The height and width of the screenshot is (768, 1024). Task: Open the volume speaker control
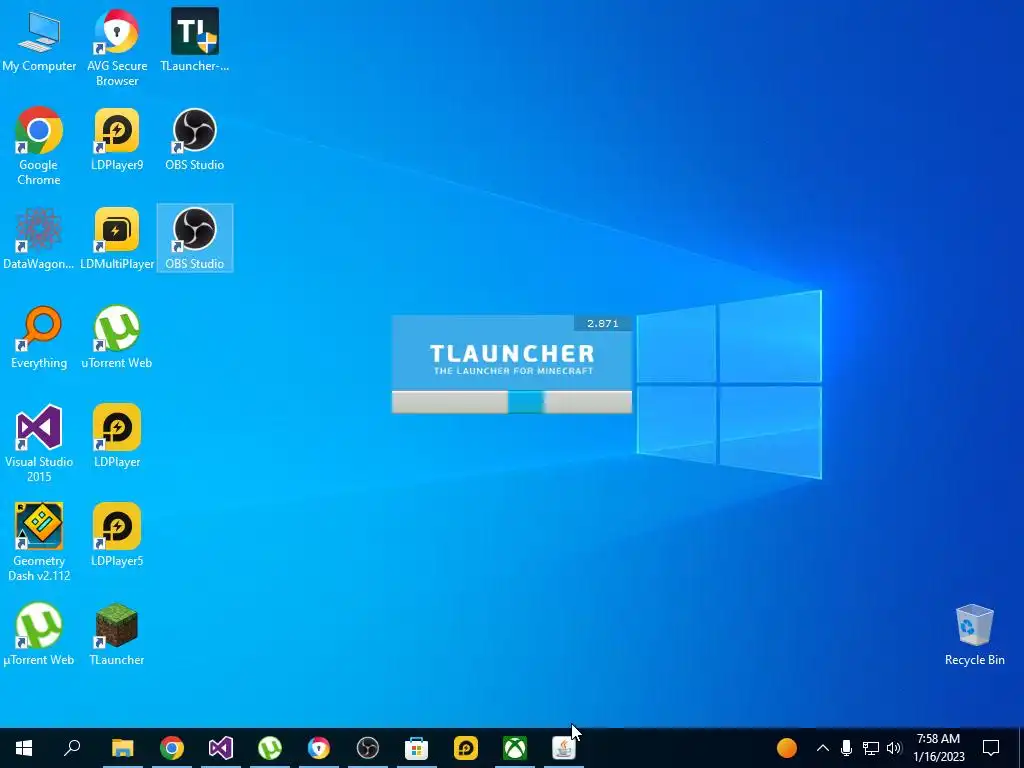coord(894,748)
